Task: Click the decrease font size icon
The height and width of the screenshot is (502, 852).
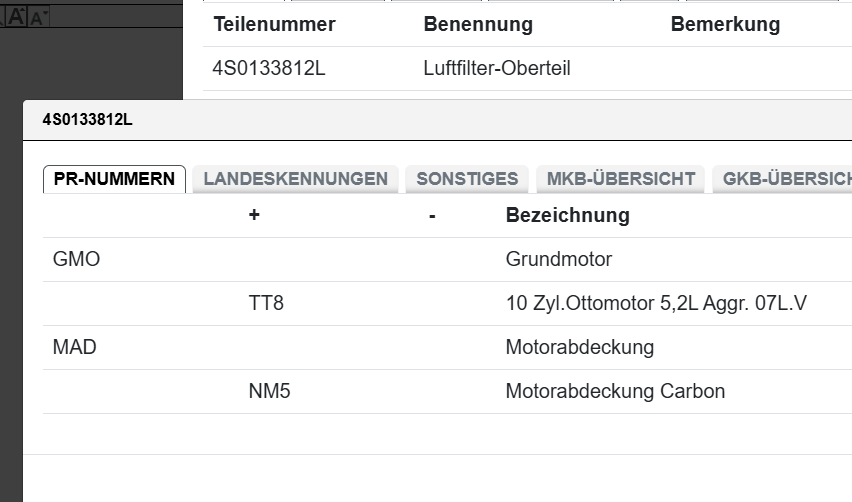Action: pyautogui.click(x=38, y=17)
